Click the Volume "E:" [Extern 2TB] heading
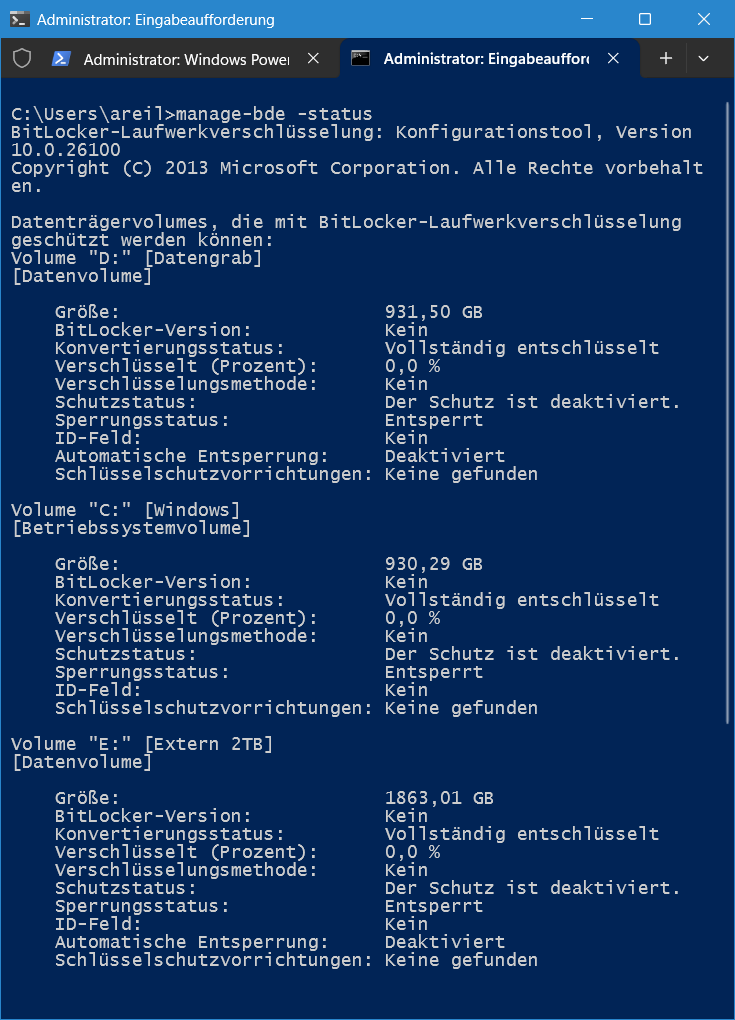The height and width of the screenshot is (1020, 735). click(142, 744)
